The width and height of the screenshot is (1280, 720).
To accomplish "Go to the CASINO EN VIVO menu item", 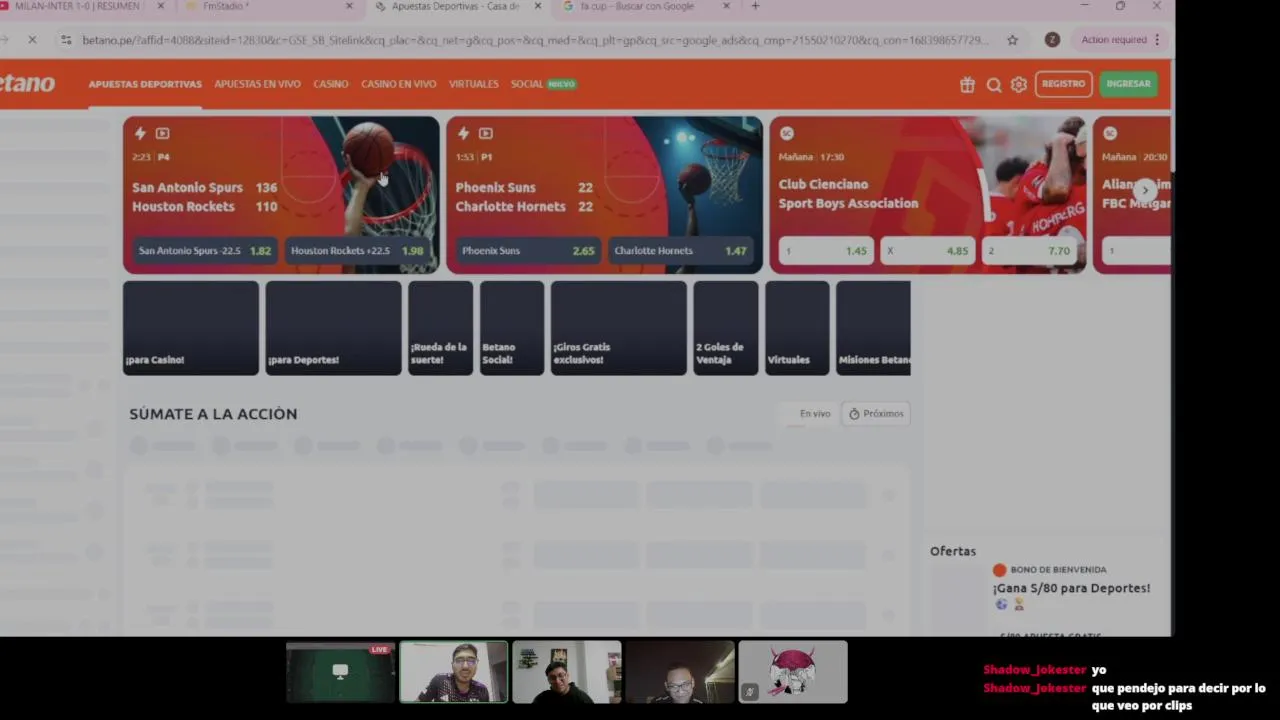I will pyautogui.click(x=398, y=84).
